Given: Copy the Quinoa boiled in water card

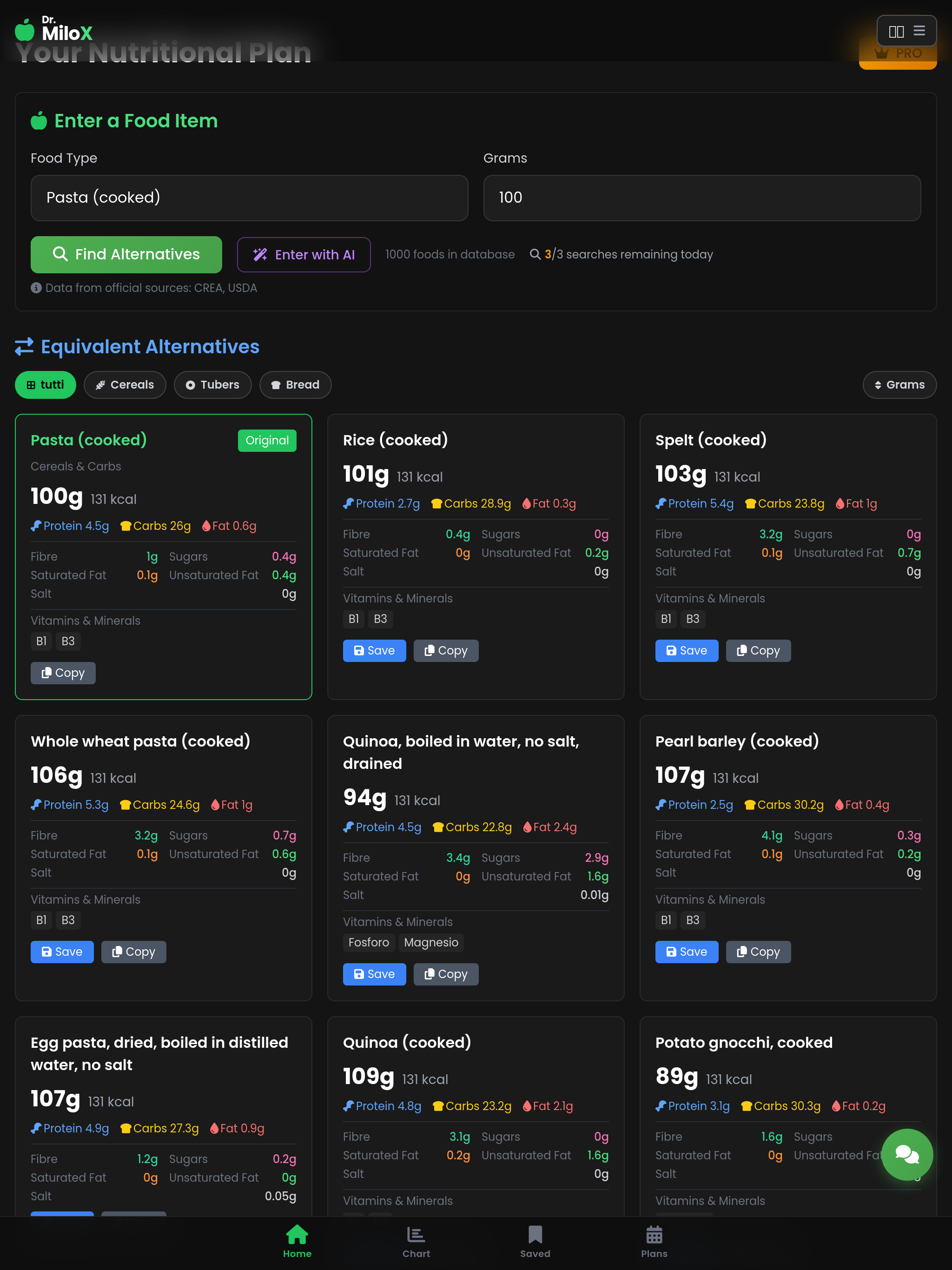Looking at the screenshot, I should click(446, 974).
